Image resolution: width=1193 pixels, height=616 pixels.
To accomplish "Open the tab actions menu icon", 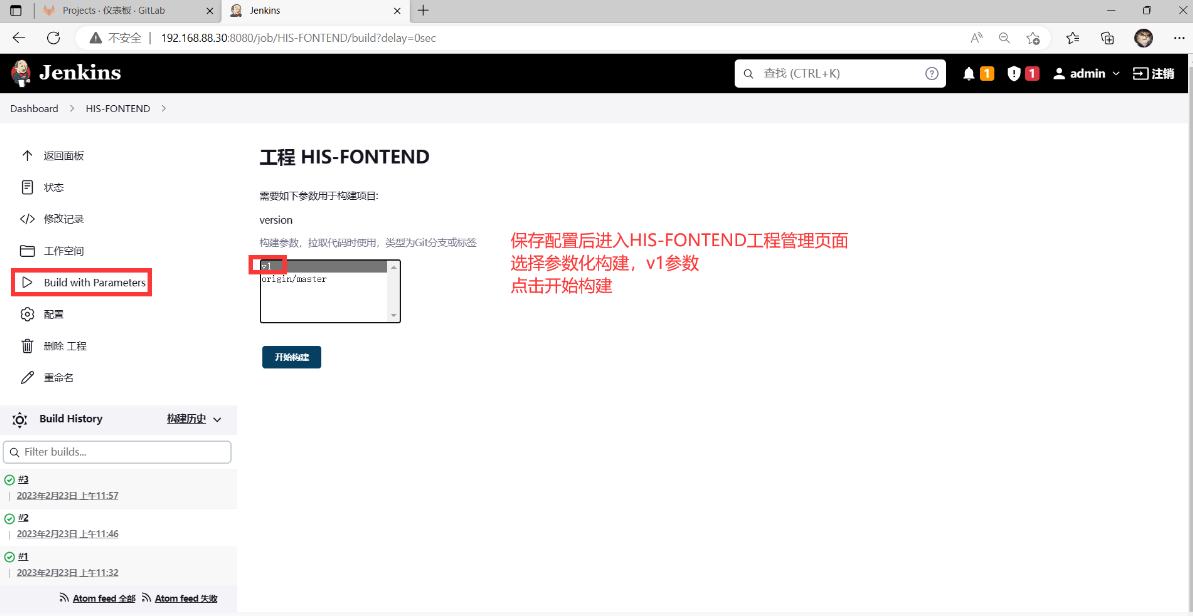I will pyautogui.click(x=15, y=11).
